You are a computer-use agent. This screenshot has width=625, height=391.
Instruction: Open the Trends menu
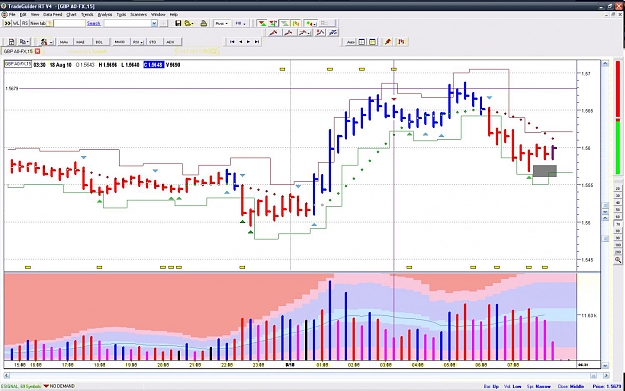[x=87, y=14]
